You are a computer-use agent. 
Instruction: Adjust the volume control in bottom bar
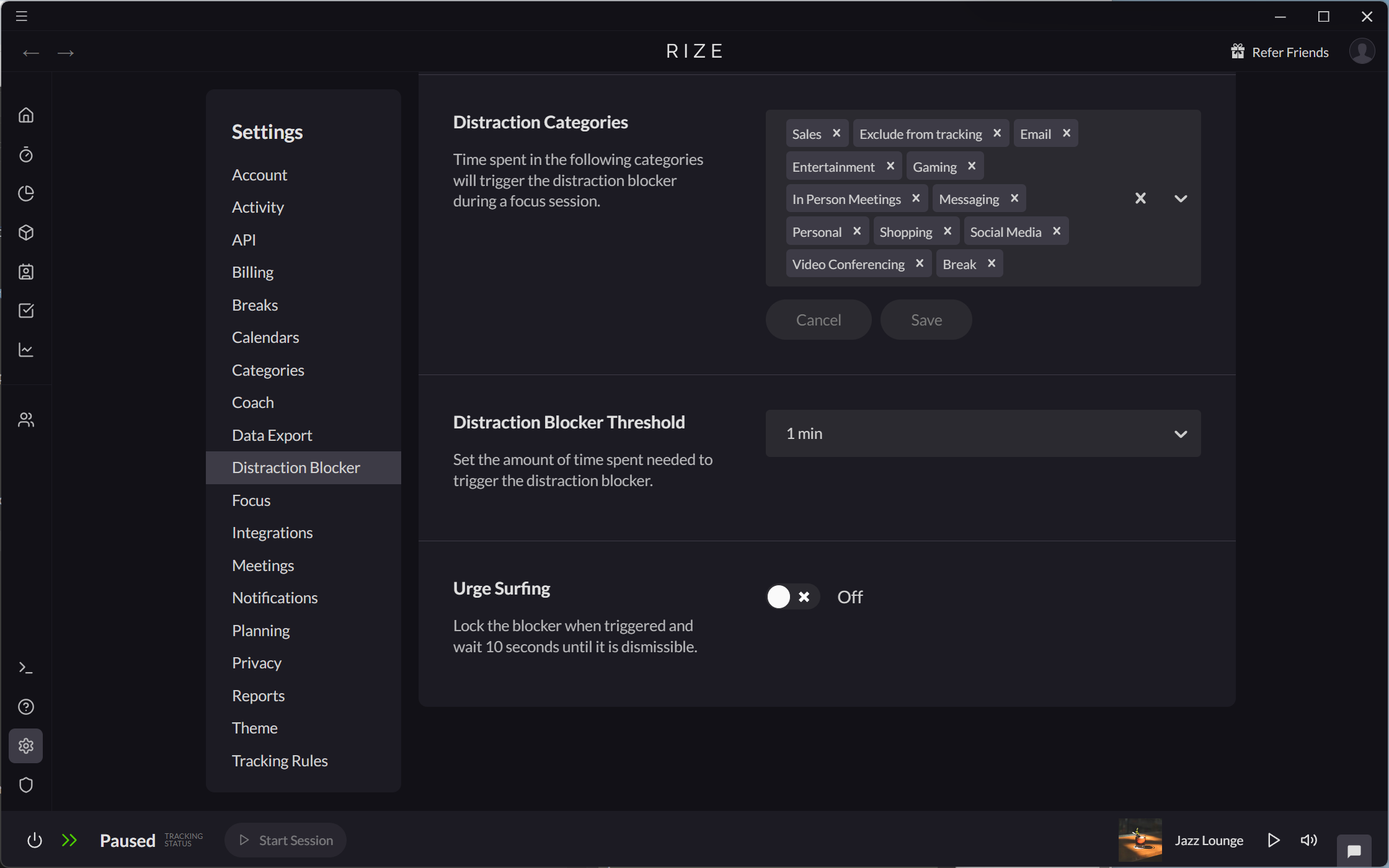tap(1308, 839)
